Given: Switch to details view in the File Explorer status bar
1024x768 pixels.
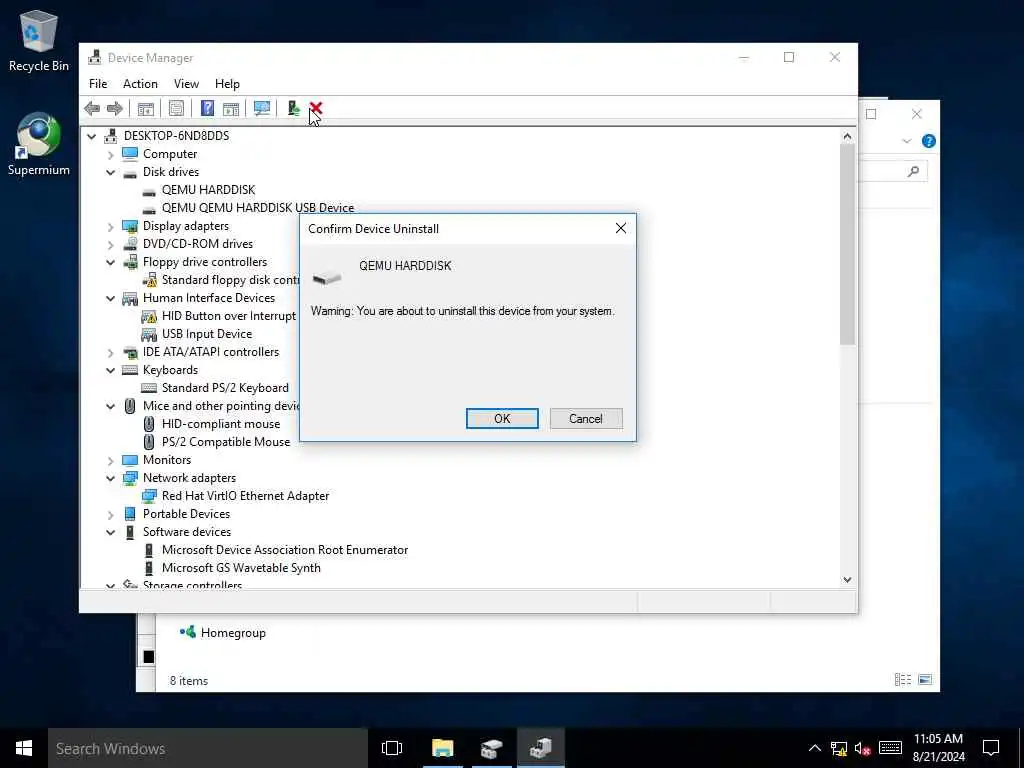Looking at the screenshot, I should coord(903,680).
